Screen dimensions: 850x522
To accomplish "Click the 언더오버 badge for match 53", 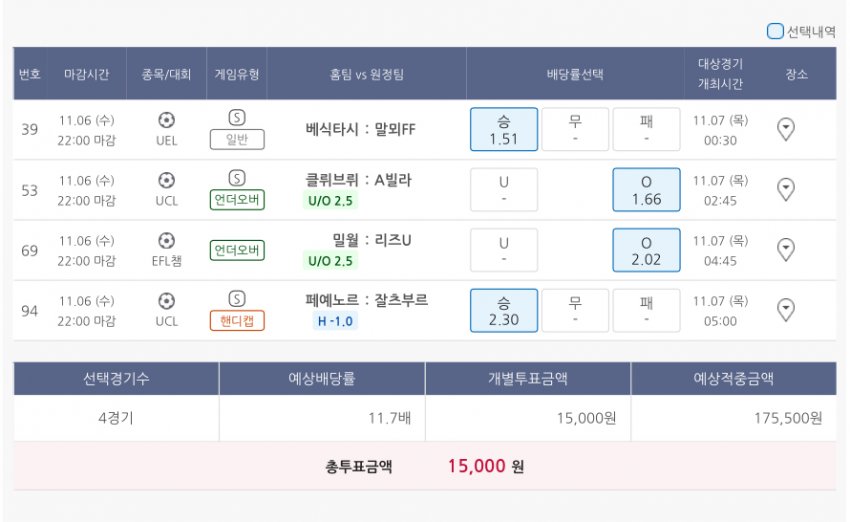I will point(237,199).
